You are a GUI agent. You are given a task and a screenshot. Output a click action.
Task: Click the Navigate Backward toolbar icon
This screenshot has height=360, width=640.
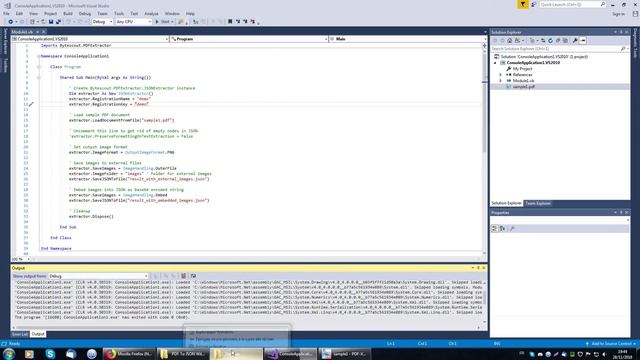(11, 22)
